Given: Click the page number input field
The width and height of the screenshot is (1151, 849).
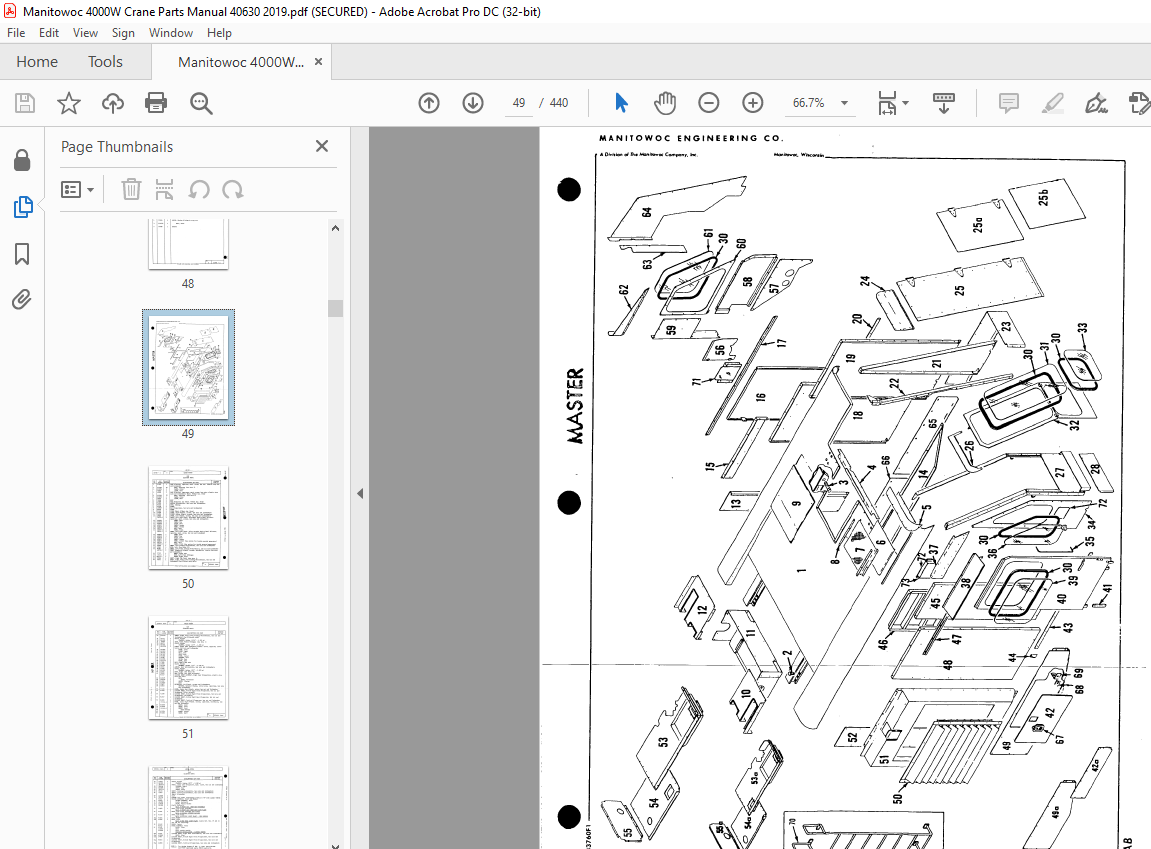Looking at the screenshot, I should click(519, 103).
